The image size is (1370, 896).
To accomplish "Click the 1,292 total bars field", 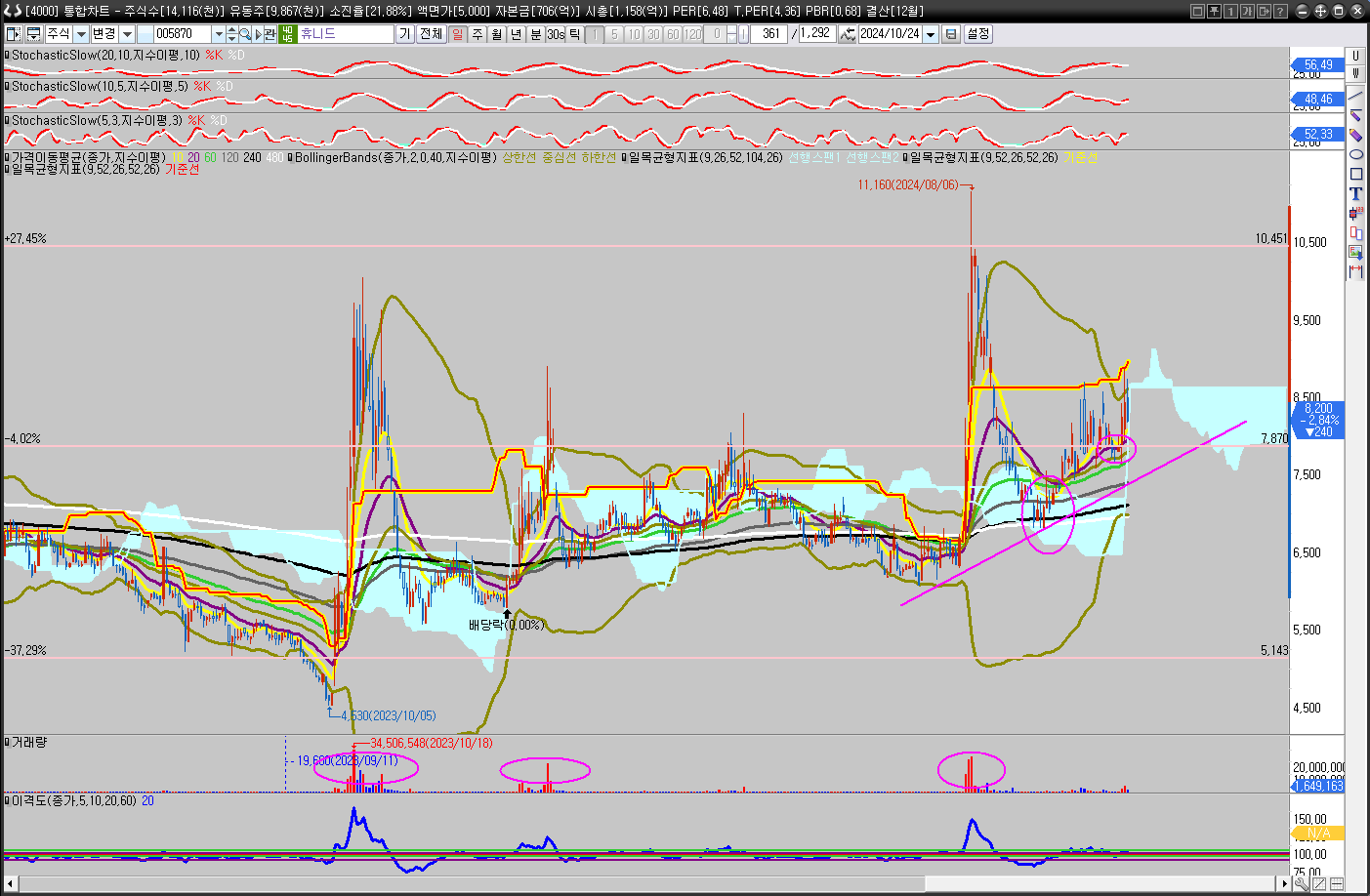I will pos(816,34).
